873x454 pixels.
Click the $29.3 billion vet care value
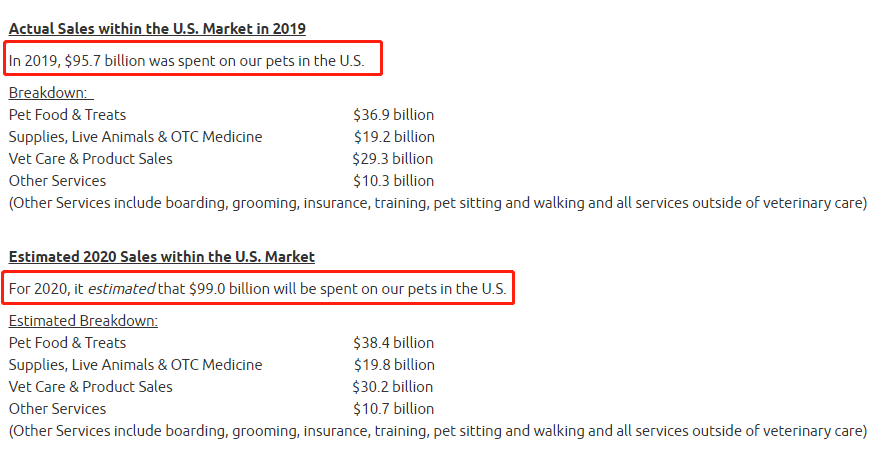pyautogui.click(x=393, y=159)
